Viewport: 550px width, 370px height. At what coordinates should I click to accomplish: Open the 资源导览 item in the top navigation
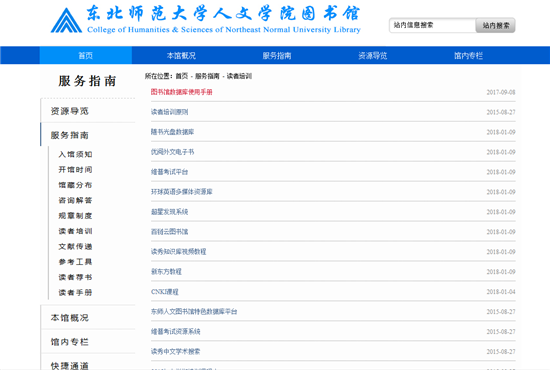[373, 55]
